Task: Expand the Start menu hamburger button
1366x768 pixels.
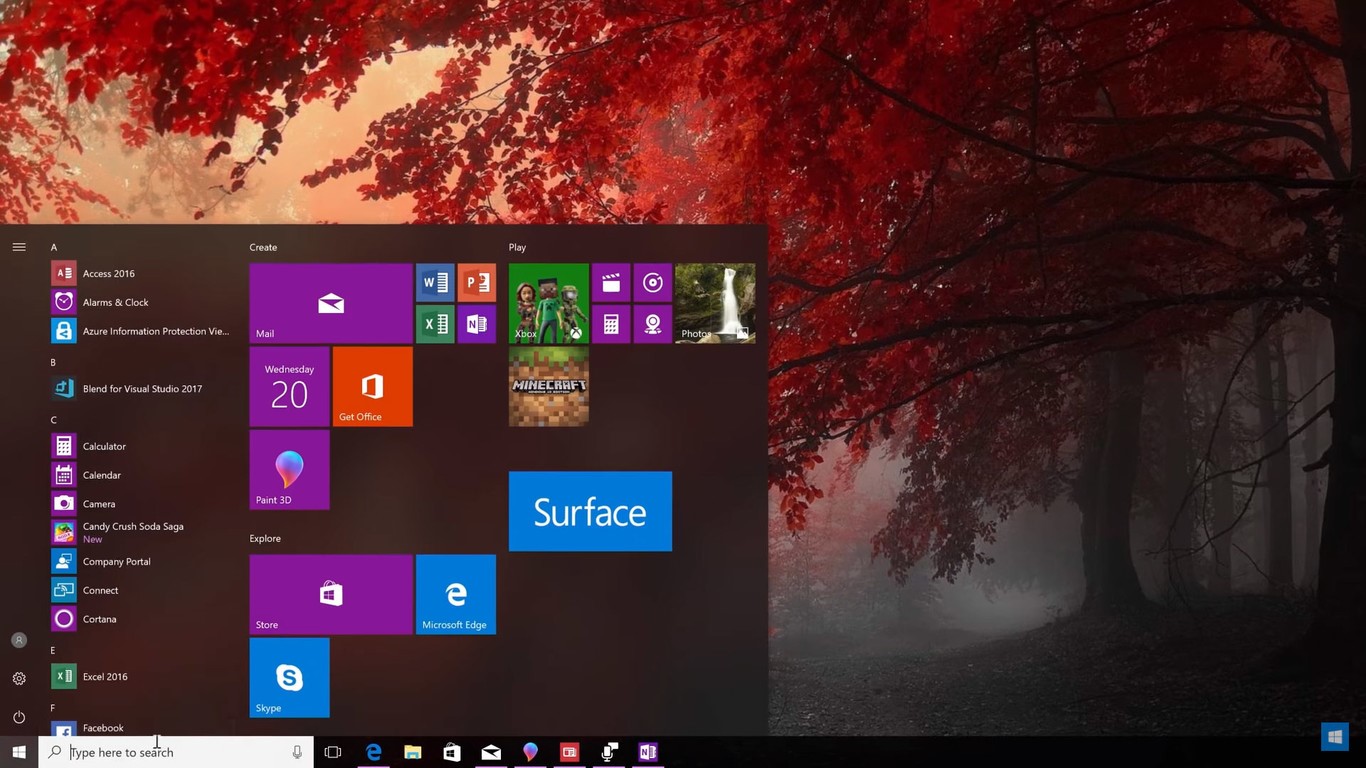Action: 19,247
